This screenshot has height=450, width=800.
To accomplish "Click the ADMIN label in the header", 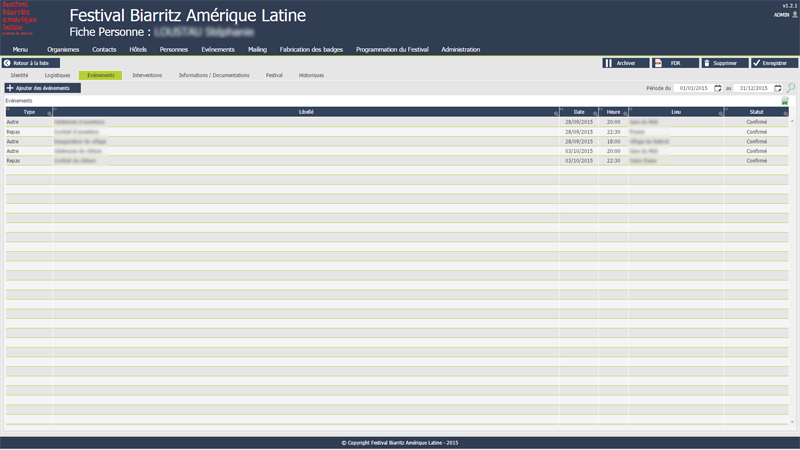I will tap(781, 15).
